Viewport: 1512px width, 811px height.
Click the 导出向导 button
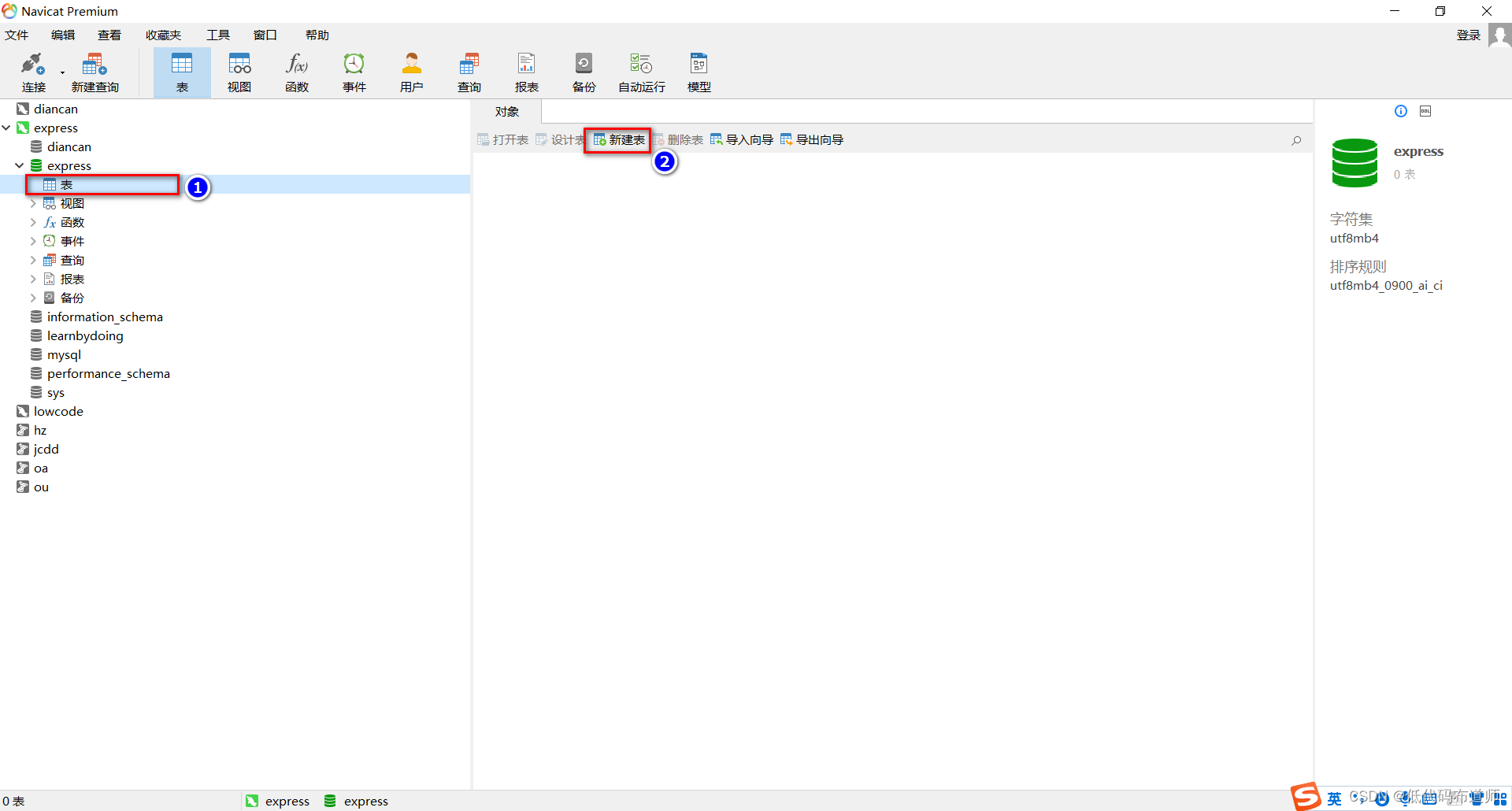(x=812, y=140)
